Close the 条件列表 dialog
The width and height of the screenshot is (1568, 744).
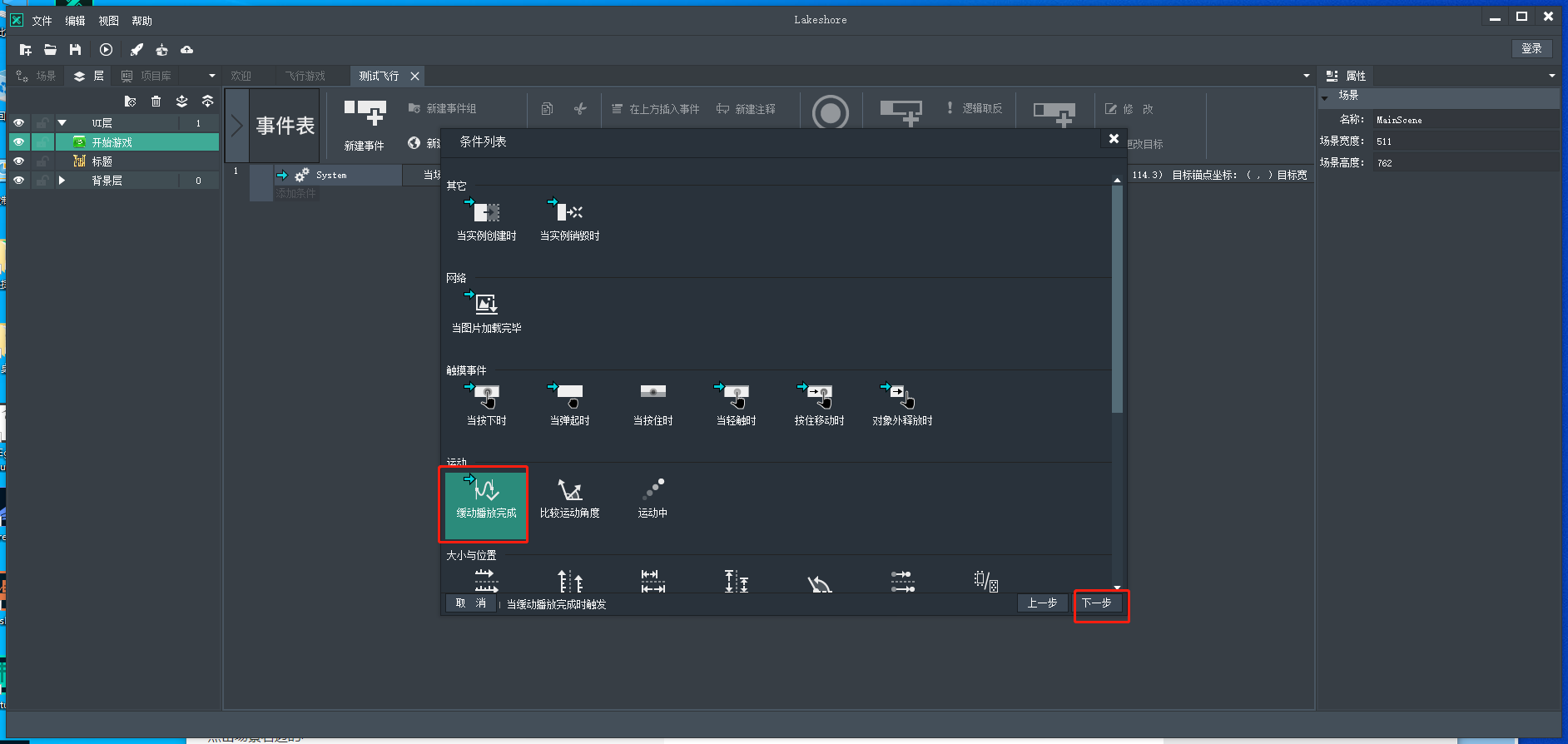[x=1114, y=139]
